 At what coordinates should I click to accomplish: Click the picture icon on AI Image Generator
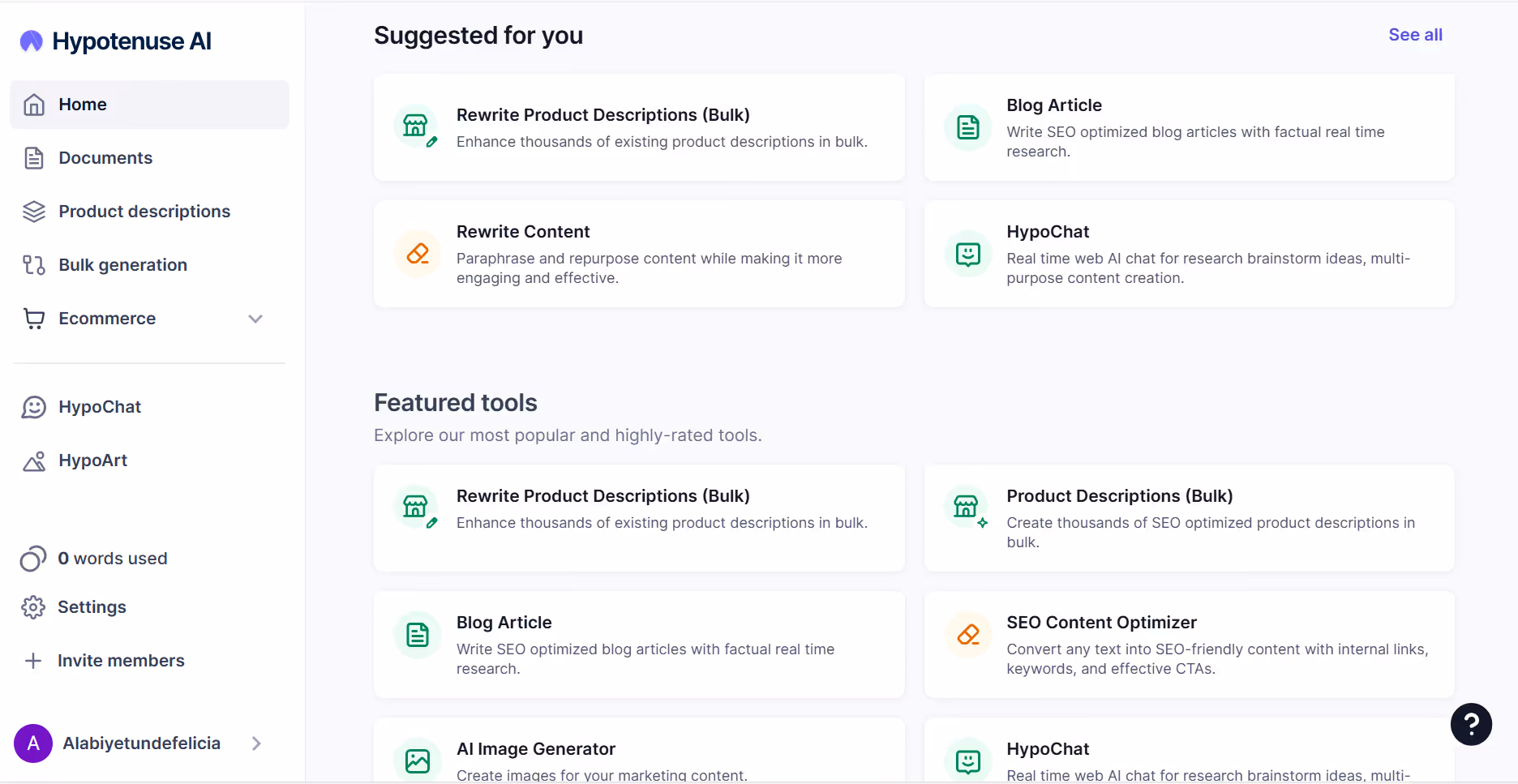coord(418,761)
